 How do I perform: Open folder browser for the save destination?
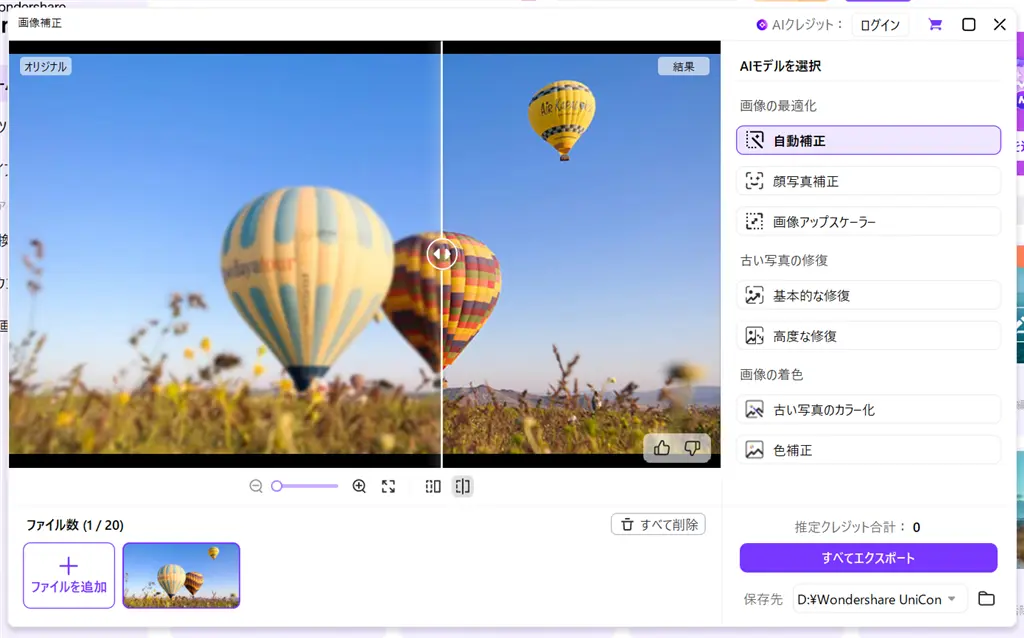(986, 598)
